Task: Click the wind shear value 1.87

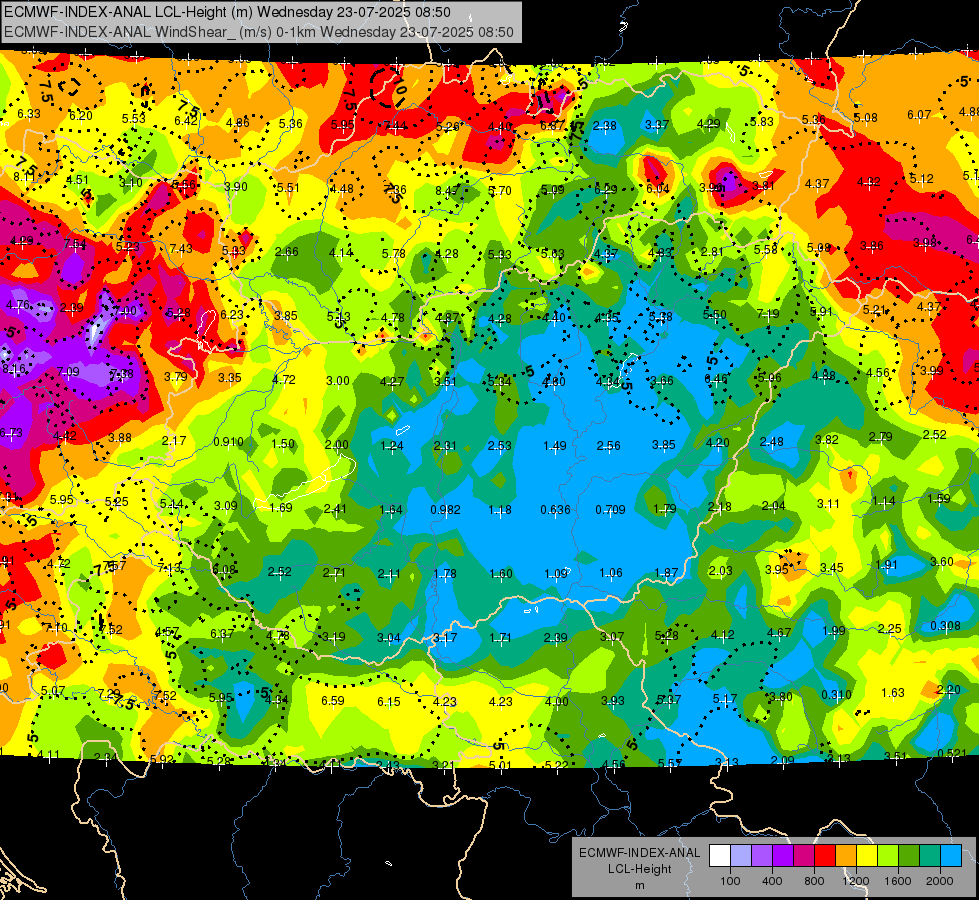Action: [666, 573]
